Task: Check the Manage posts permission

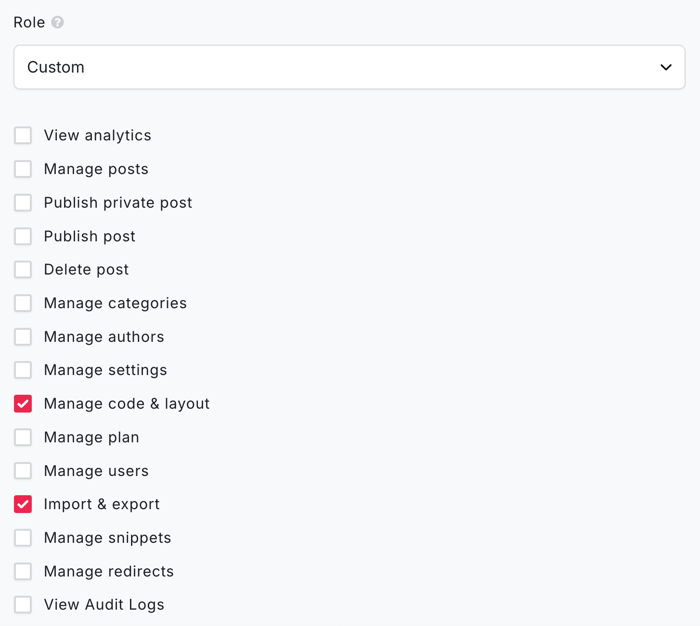Action: [23, 169]
